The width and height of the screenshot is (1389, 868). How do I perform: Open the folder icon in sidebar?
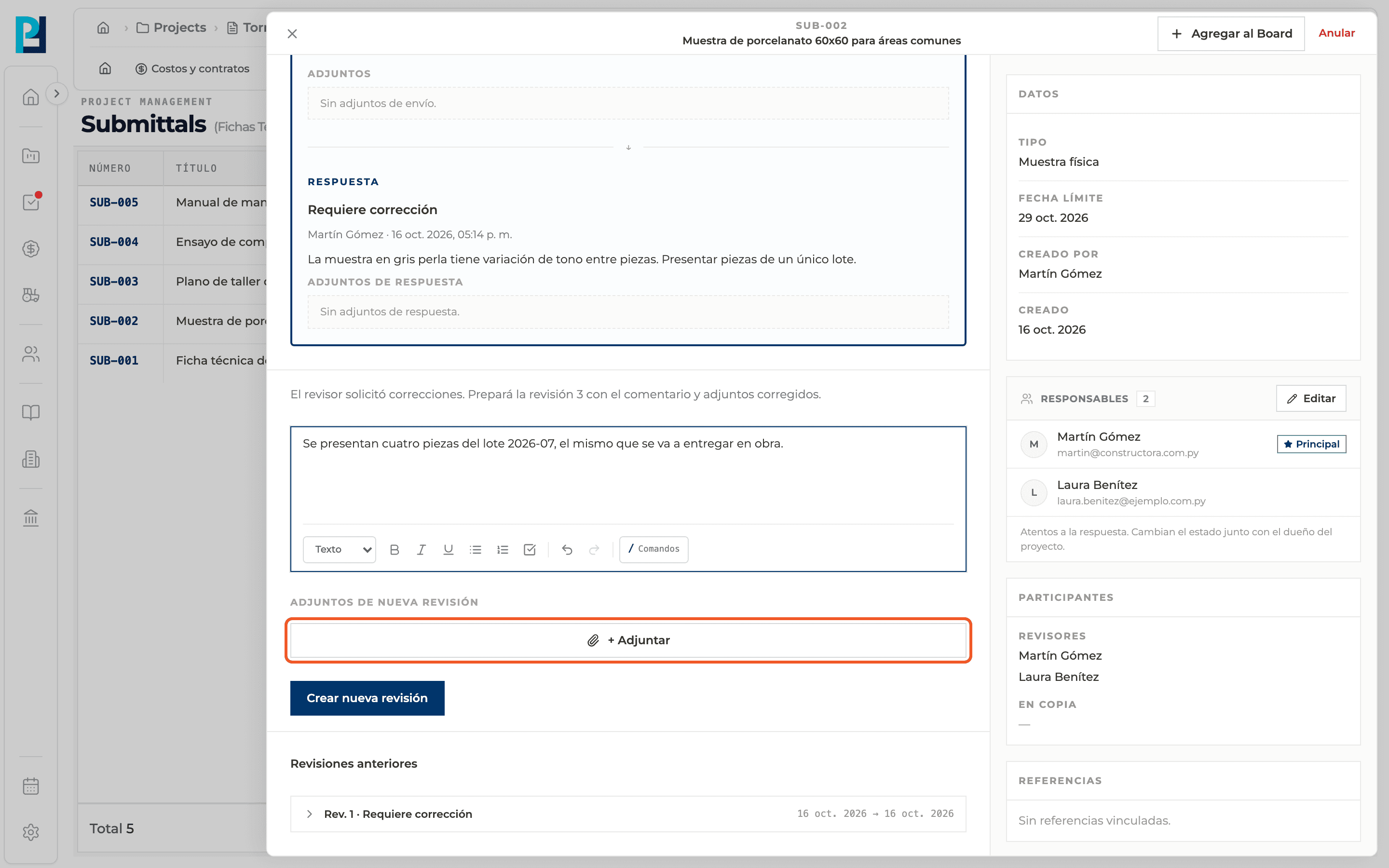pos(31,156)
